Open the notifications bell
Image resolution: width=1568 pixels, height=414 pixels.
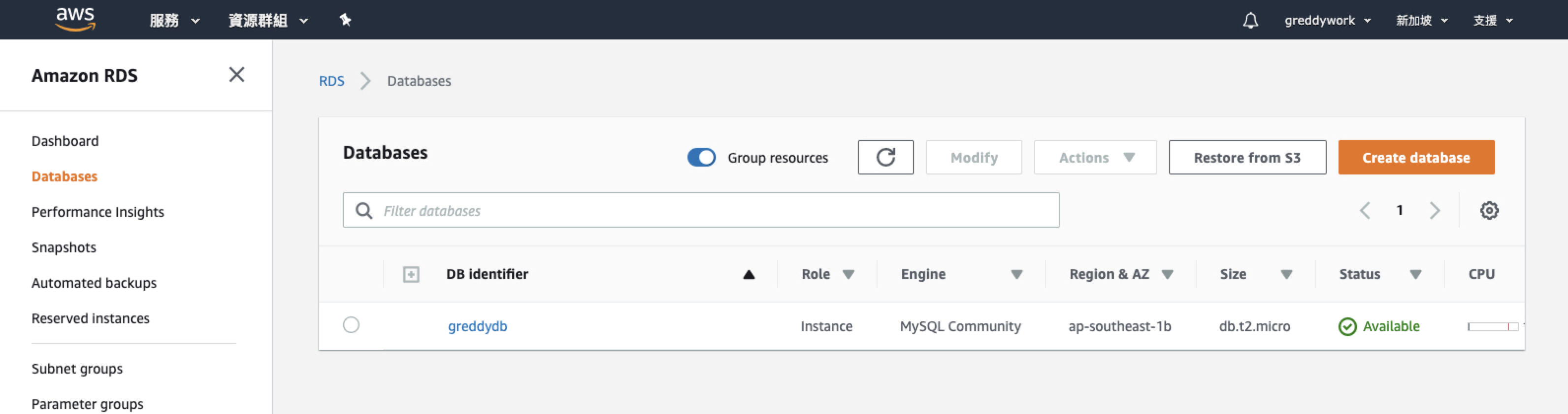1250,21
